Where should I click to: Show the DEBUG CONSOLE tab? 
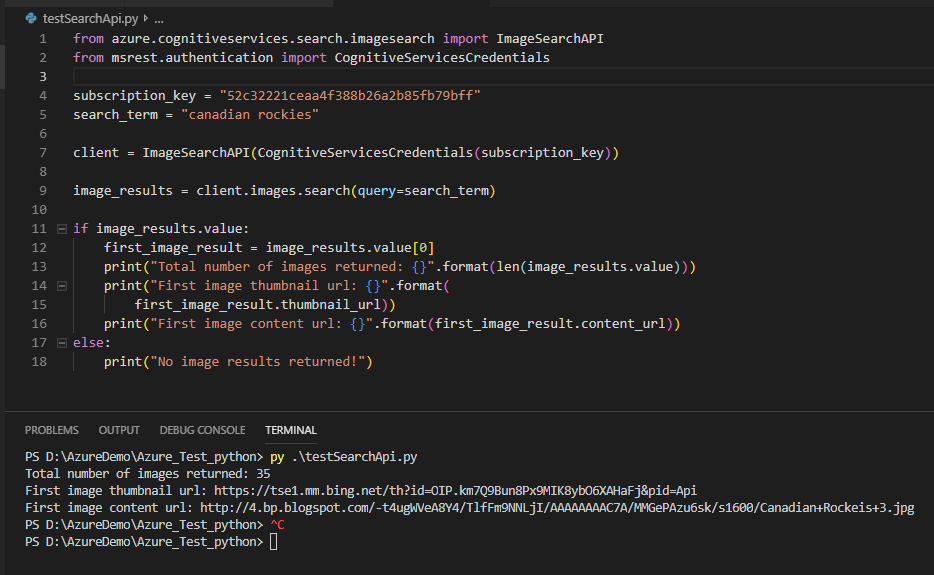(202, 430)
